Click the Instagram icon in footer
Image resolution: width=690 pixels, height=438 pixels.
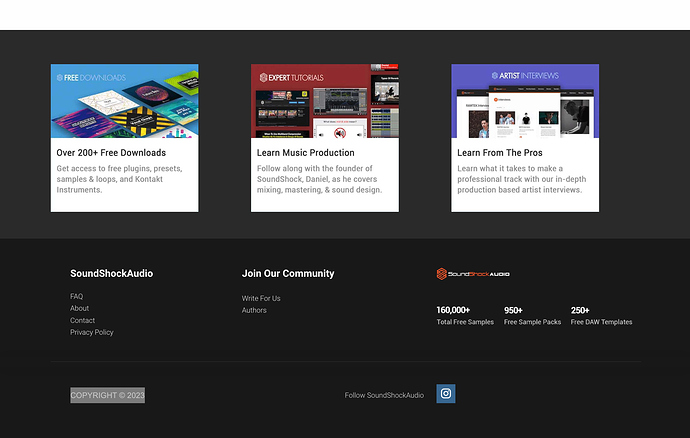click(446, 394)
